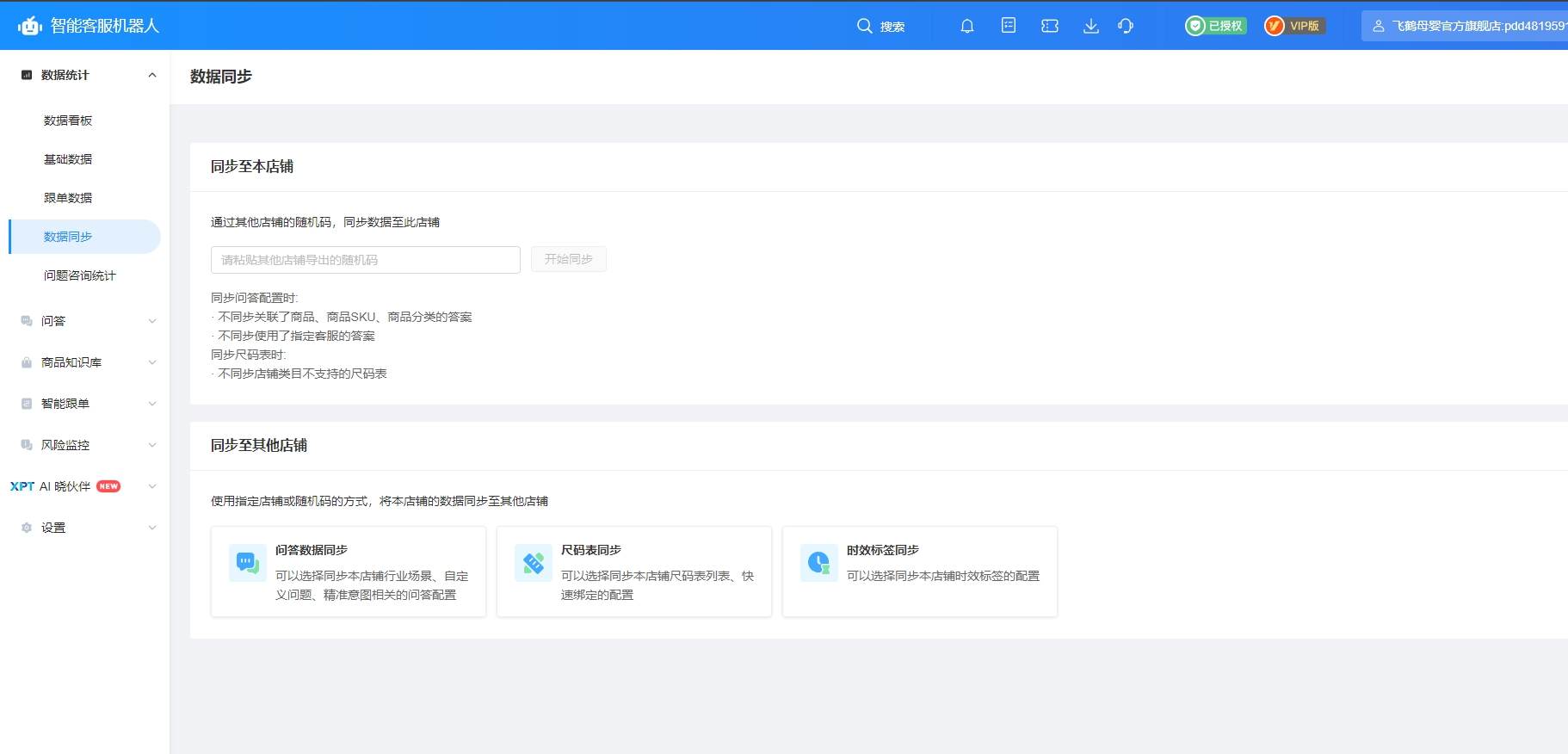Expand the 问答 menu chevron
Image resolution: width=1568 pixels, height=754 pixels.
[x=152, y=321]
